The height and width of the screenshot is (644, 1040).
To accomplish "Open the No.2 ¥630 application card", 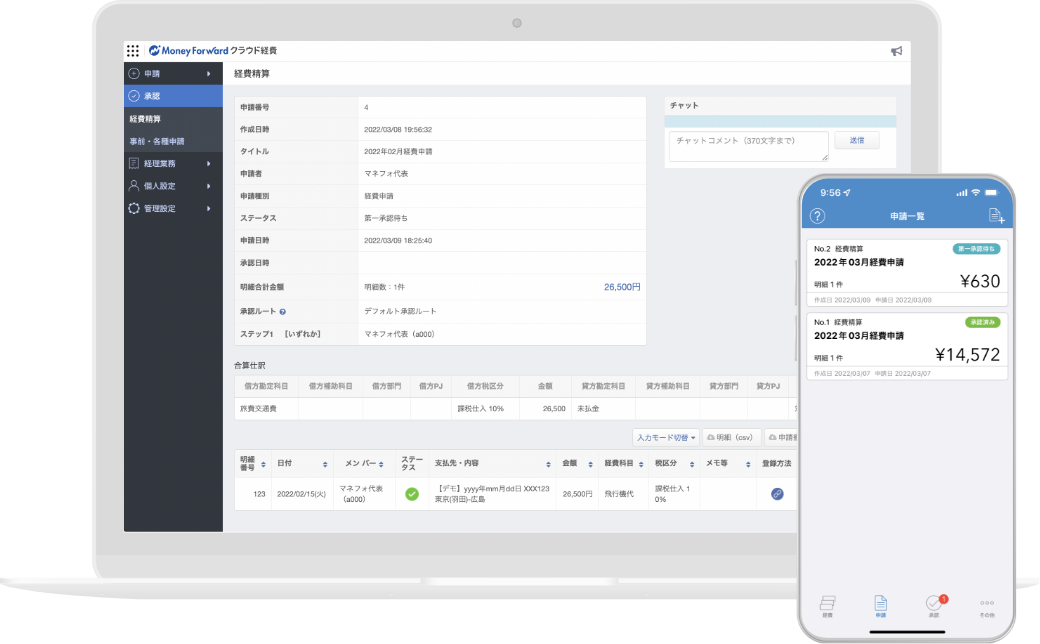I will pos(907,273).
